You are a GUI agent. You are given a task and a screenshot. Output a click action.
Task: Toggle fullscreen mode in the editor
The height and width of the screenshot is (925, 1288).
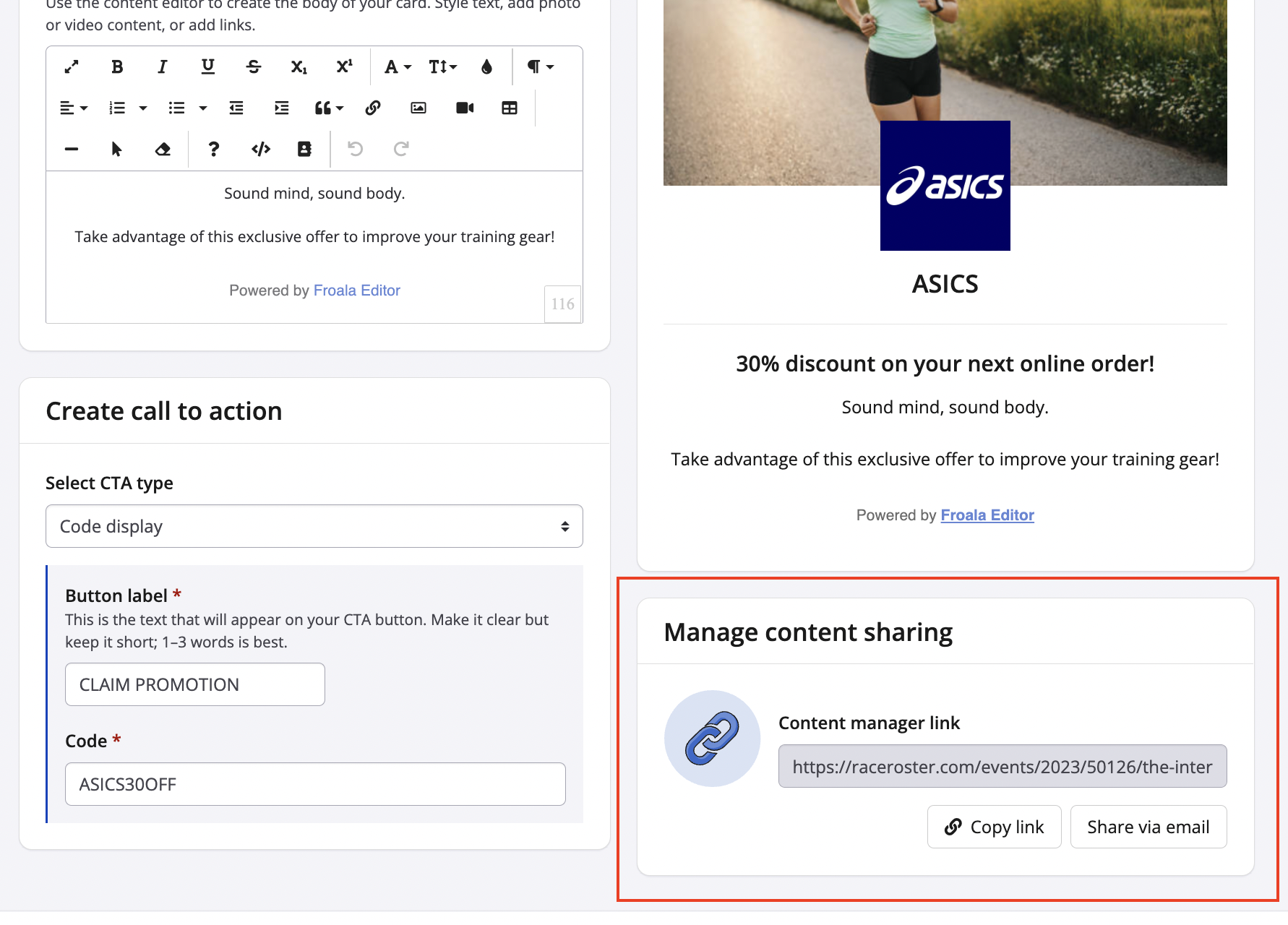coord(72,67)
